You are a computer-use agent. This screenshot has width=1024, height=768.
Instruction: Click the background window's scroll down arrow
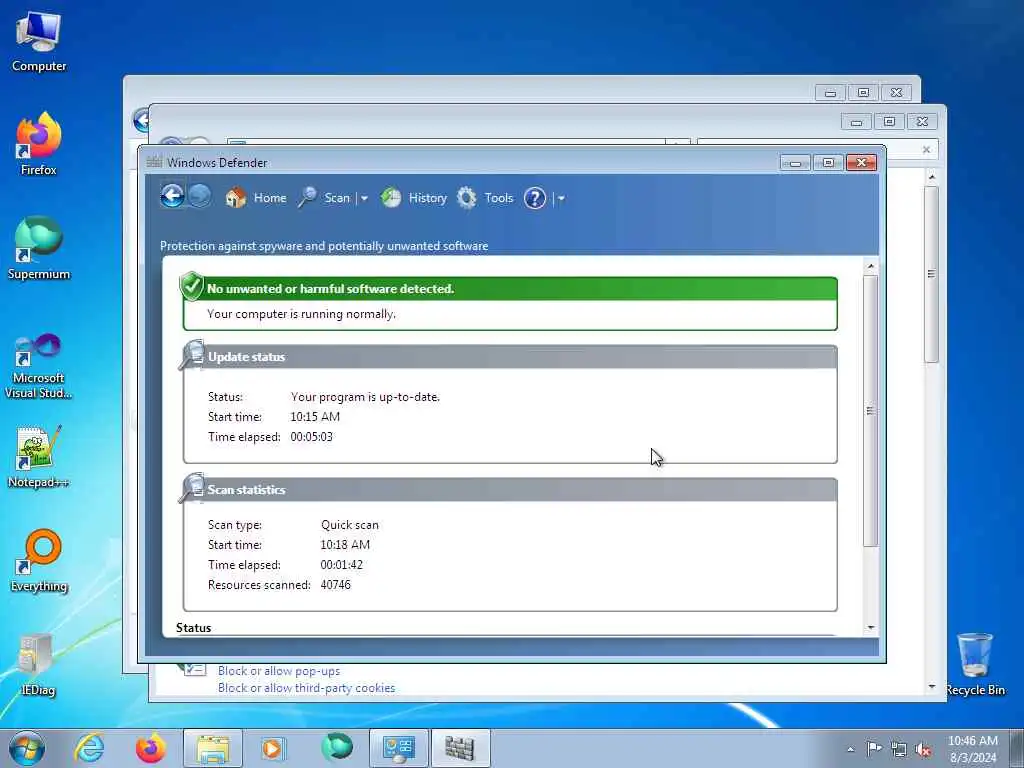click(x=932, y=687)
